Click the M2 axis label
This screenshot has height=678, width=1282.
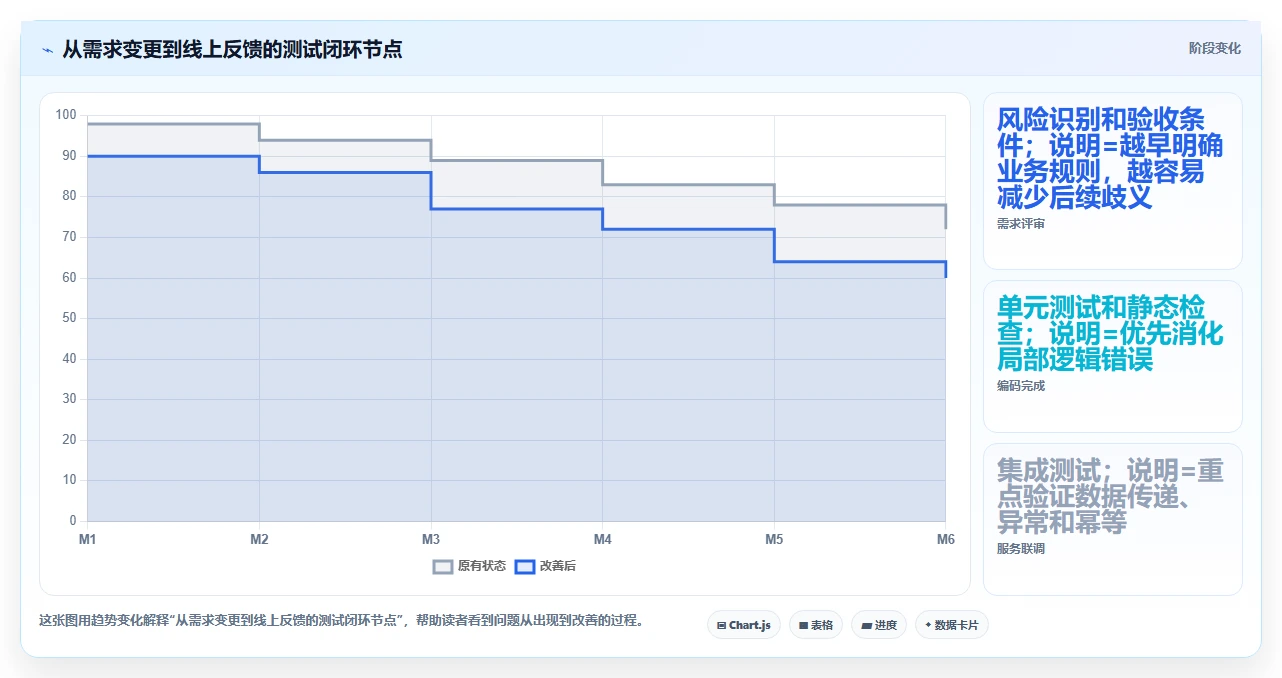pyautogui.click(x=259, y=540)
